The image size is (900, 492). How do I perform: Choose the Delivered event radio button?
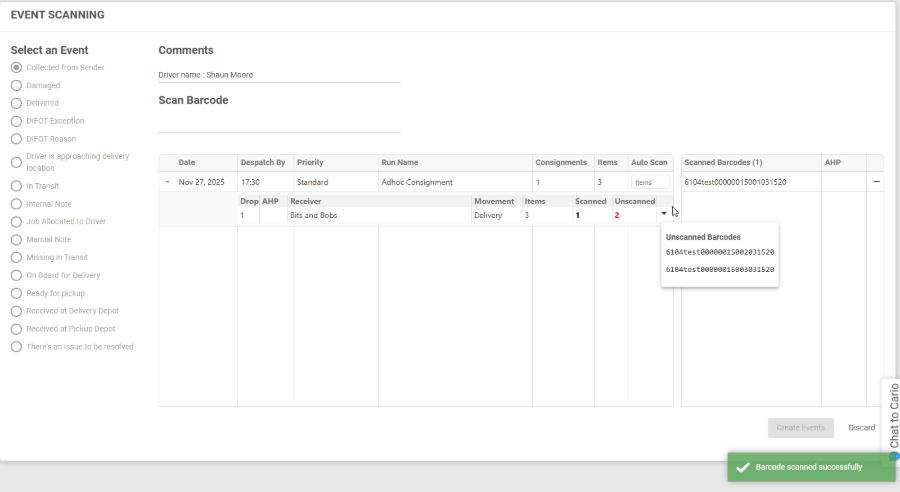pyautogui.click(x=16, y=103)
